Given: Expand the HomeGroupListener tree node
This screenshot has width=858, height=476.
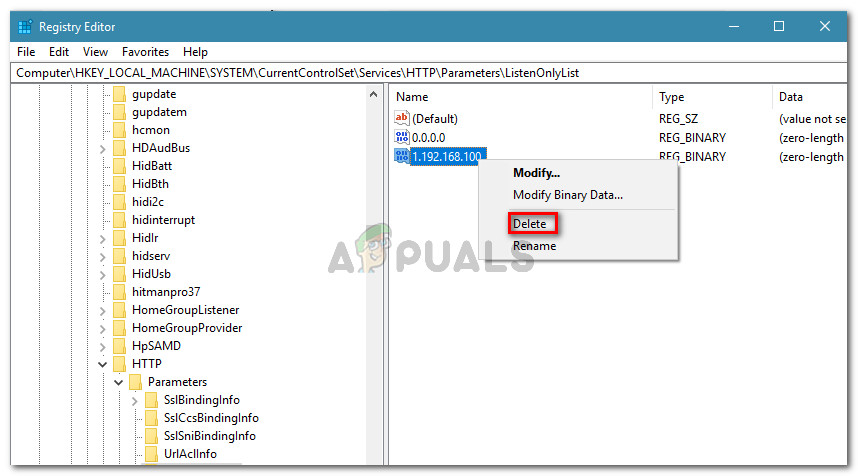Looking at the screenshot, I should 102,311.
